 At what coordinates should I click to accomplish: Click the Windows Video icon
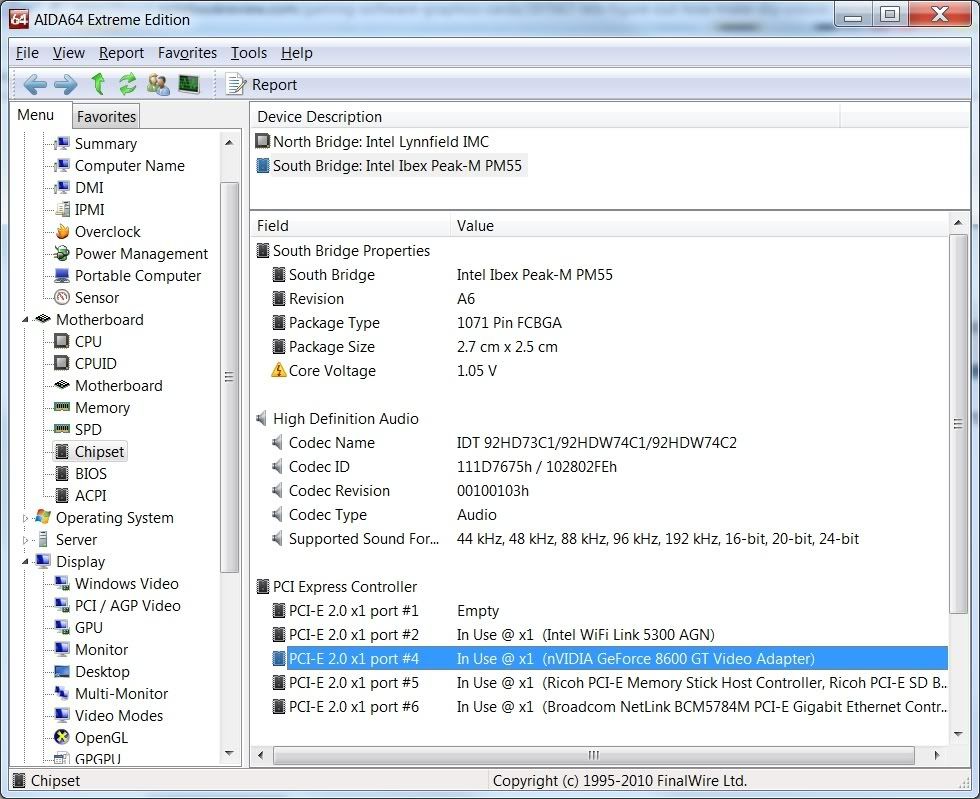pyautogui.click(x=62, y=583)
